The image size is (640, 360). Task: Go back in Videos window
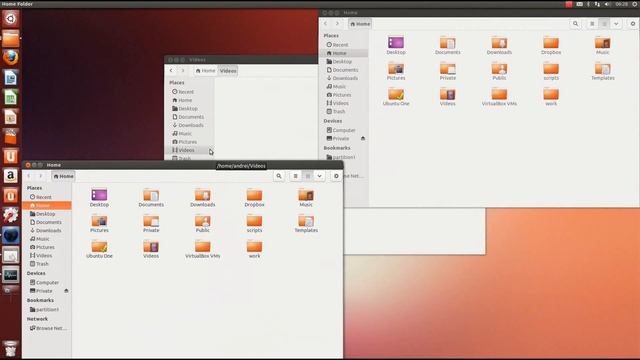pyautogui.click(x=171, y=71)
